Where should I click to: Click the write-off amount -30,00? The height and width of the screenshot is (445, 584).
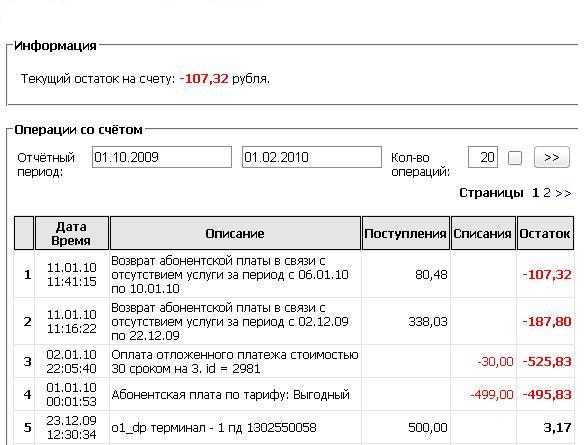495,361
